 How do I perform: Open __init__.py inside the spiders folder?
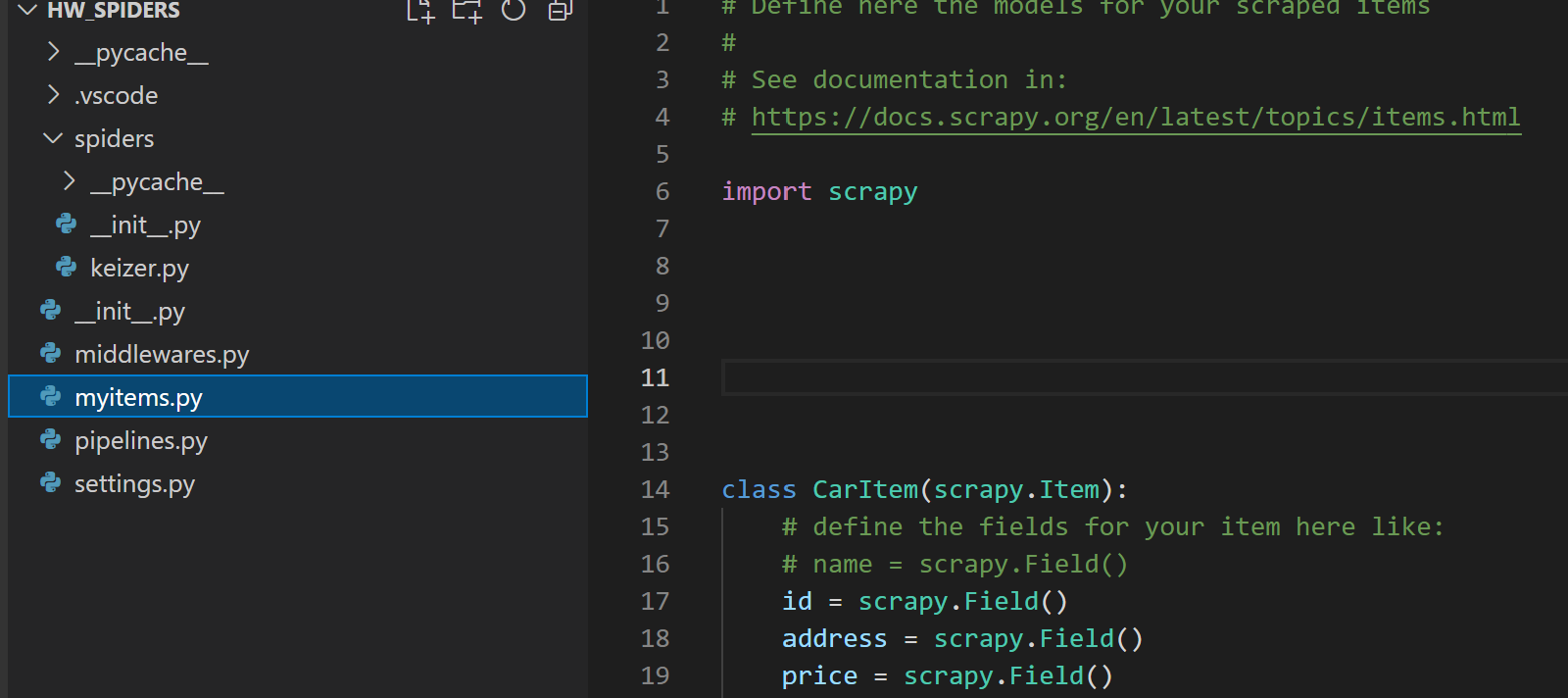coord(145,225)
